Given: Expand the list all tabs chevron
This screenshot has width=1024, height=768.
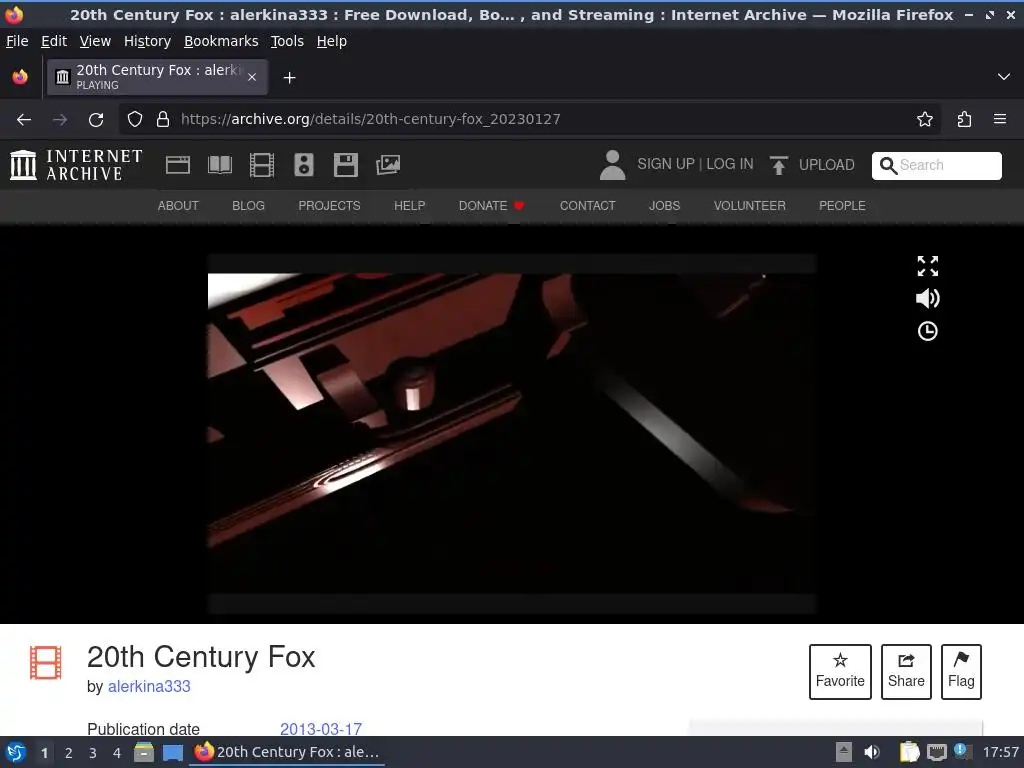Looking at the screenshot, I should 1004,77.
